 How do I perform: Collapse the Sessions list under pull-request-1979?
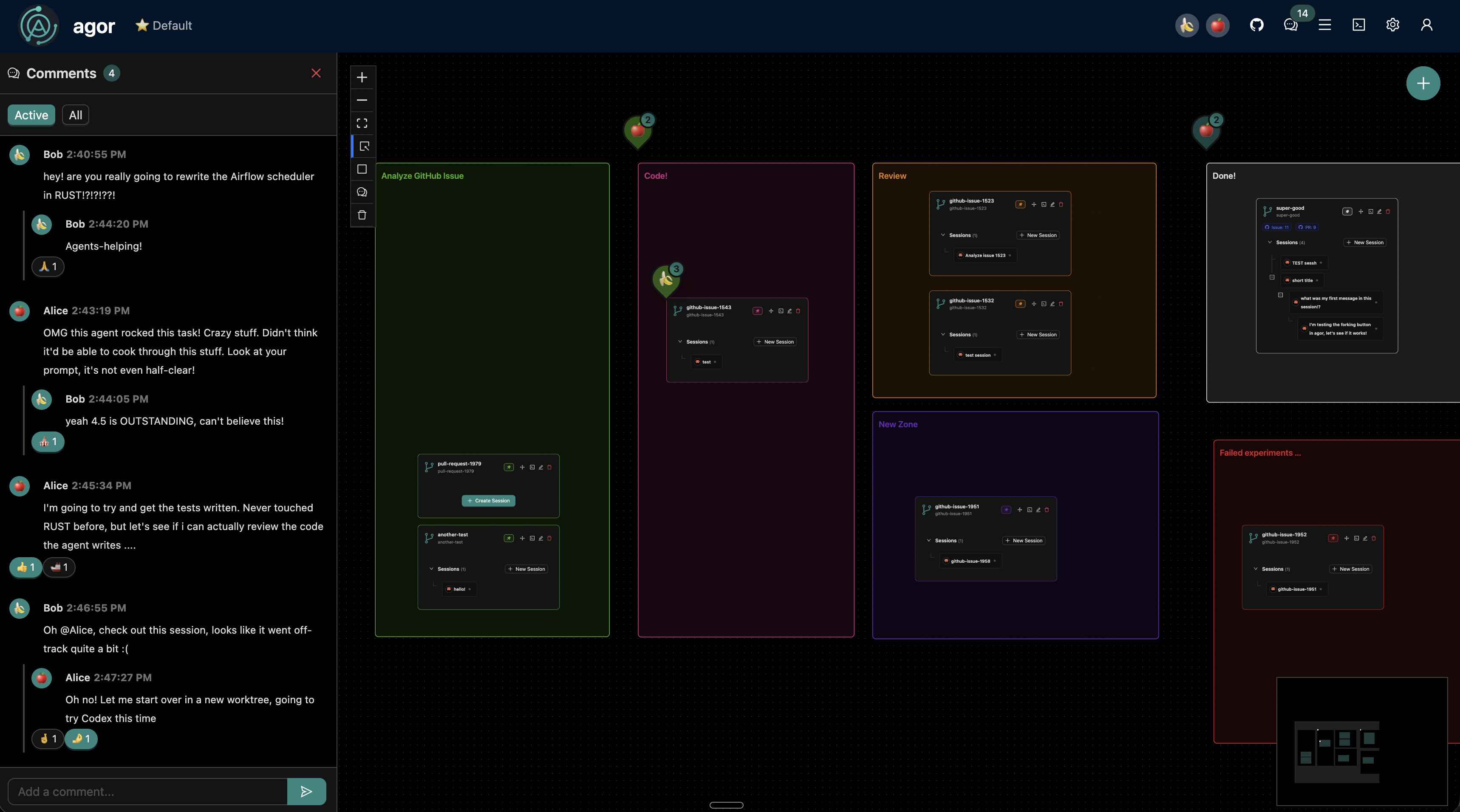(x=432, y=569)
